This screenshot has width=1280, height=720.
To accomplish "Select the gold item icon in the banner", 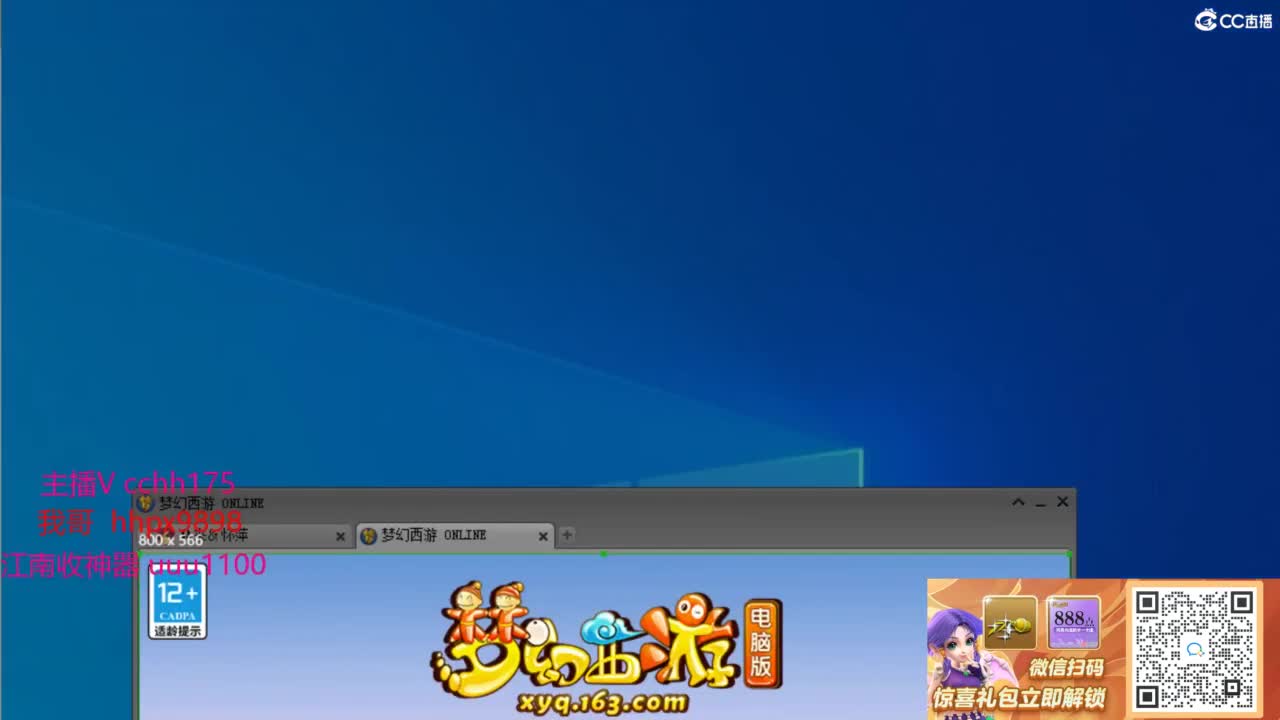I will point(1010,623).
